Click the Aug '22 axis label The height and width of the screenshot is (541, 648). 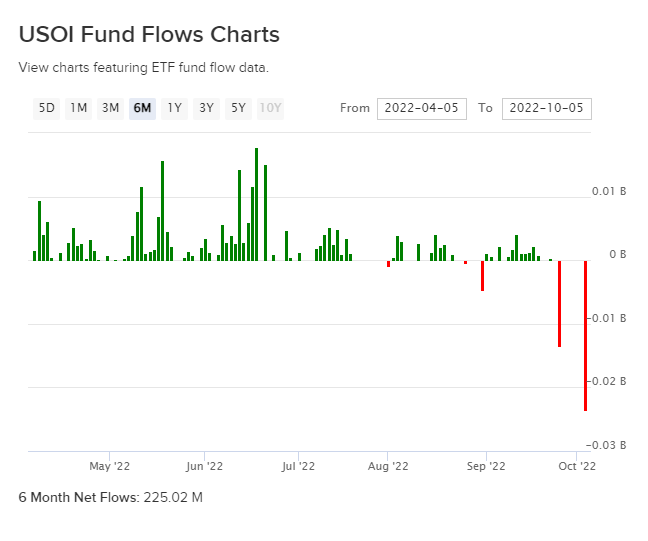pyautogui.click(x=387, y=465)
